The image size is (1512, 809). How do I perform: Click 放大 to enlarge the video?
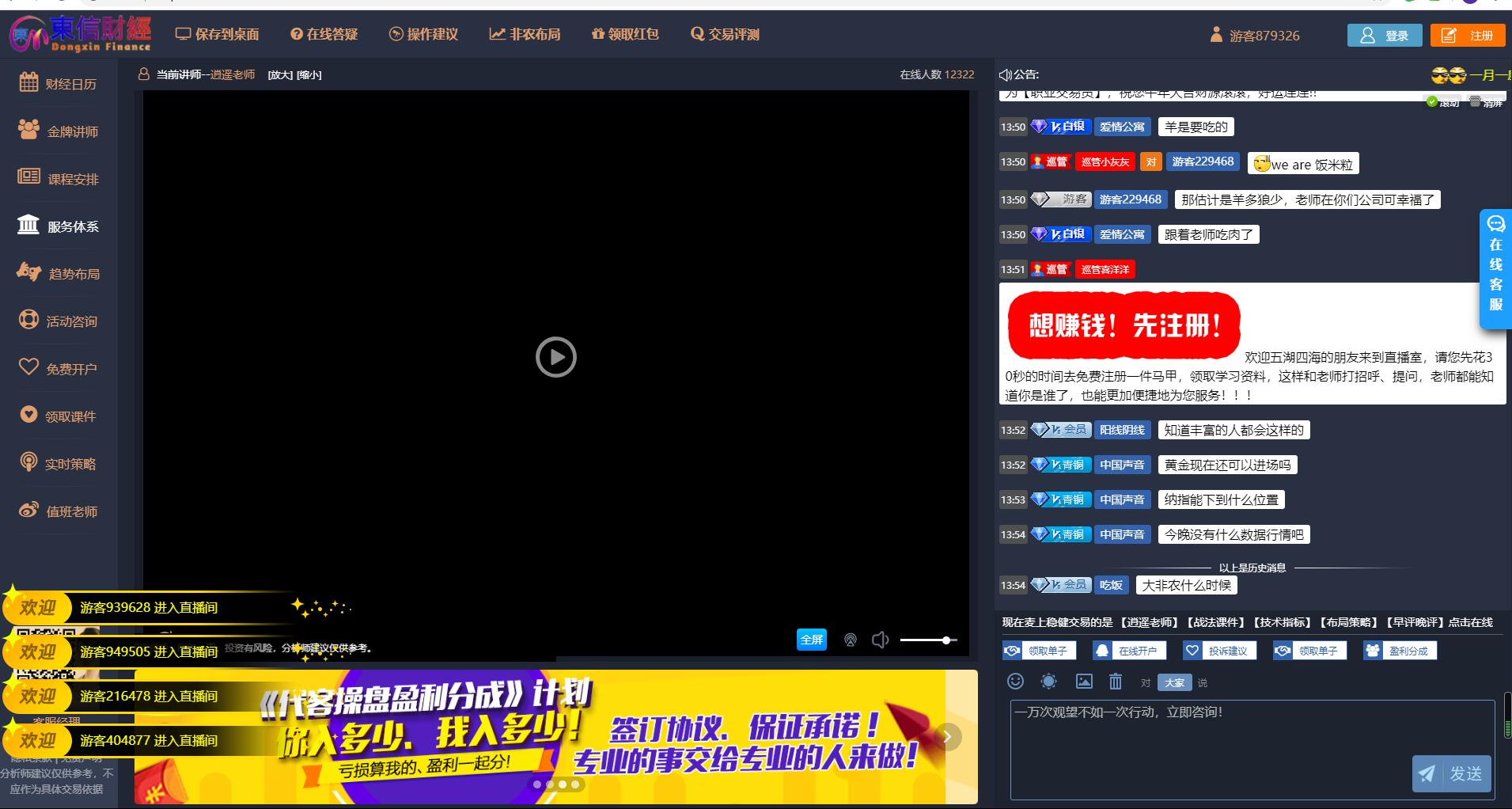pyautogui.click(x=280, y=75)
